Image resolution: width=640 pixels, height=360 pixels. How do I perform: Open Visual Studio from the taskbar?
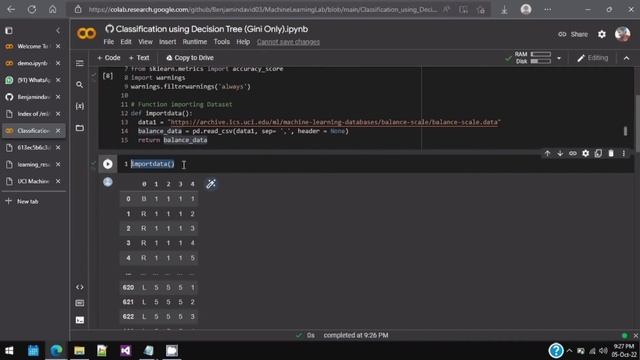point(125,351)
